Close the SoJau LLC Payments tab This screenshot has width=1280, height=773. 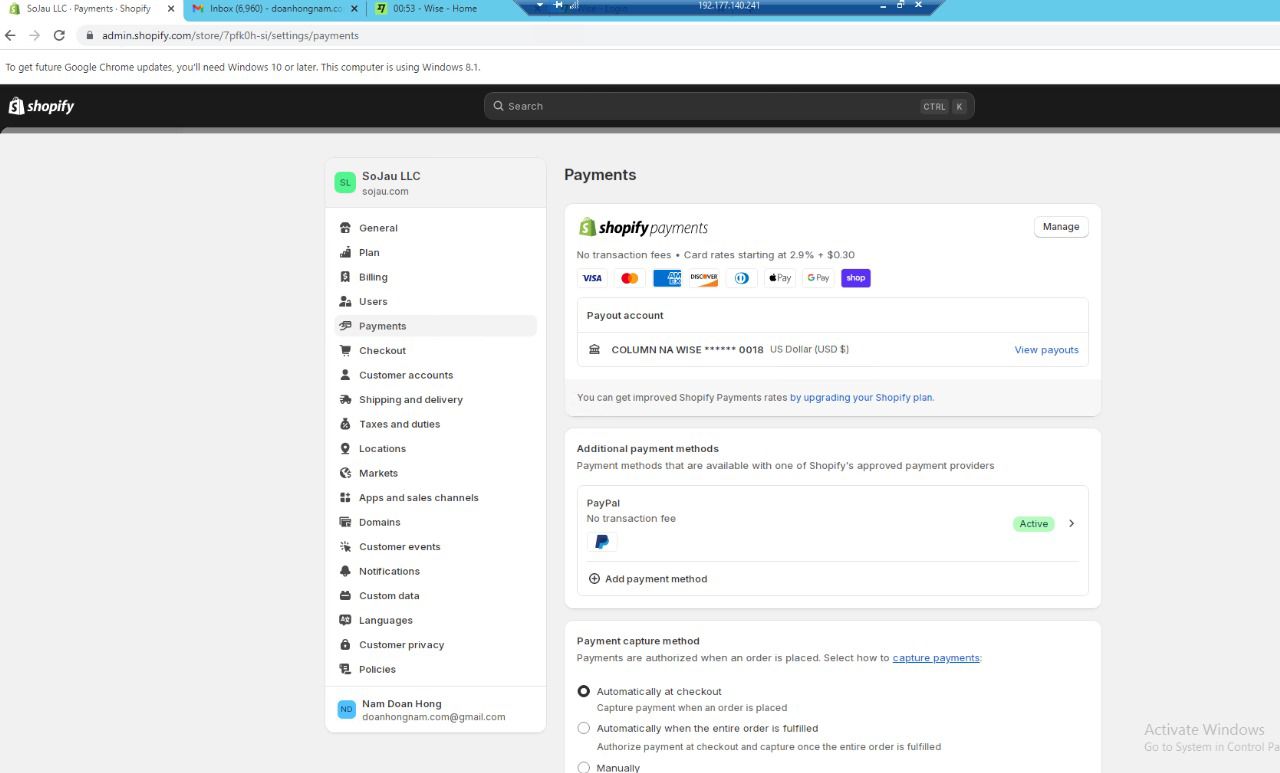[x=171, y=9]
